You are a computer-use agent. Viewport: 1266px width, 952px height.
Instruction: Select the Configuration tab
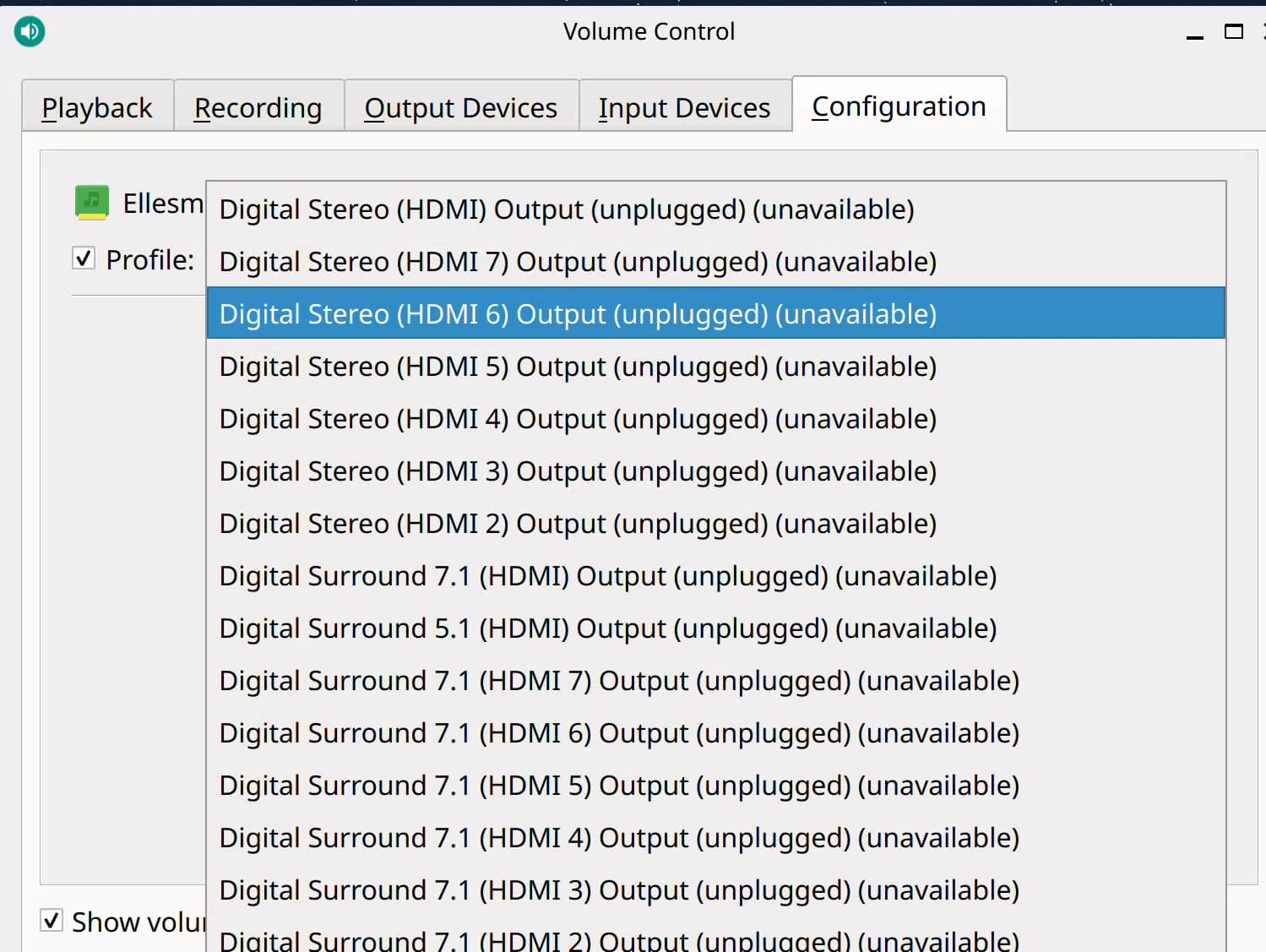coord(899,106)
